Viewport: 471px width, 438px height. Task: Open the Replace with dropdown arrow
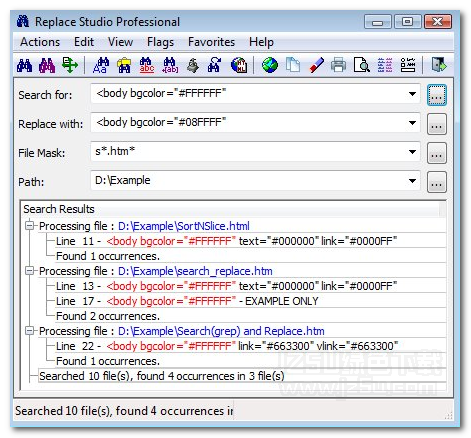pos(412,123)
